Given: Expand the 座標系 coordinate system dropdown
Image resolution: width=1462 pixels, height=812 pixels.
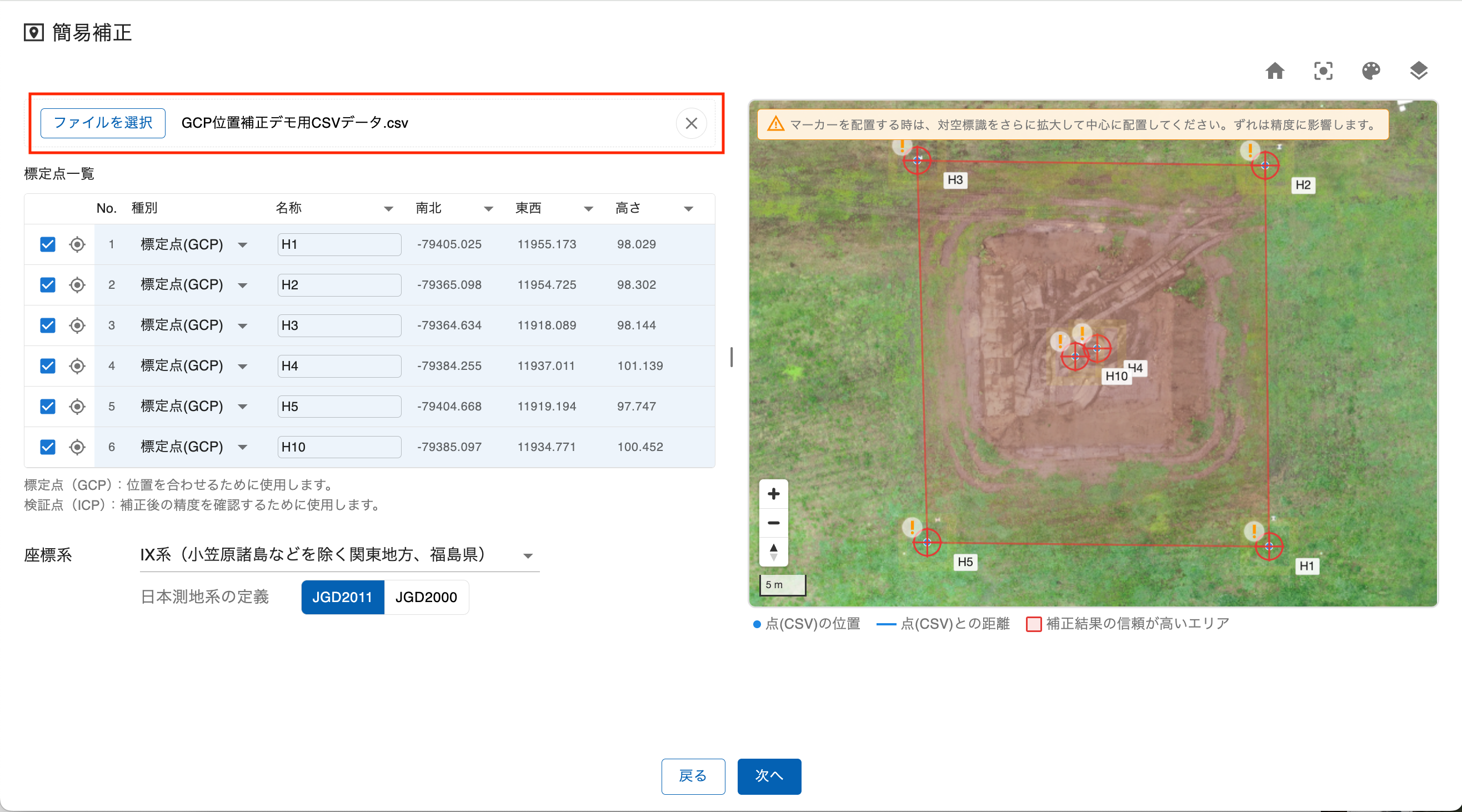Looking at the screenshot, I should pyautogui.click(x=527, y=555).
